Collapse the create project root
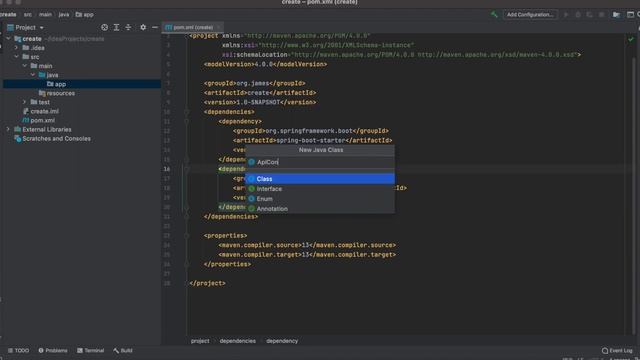 9,38
